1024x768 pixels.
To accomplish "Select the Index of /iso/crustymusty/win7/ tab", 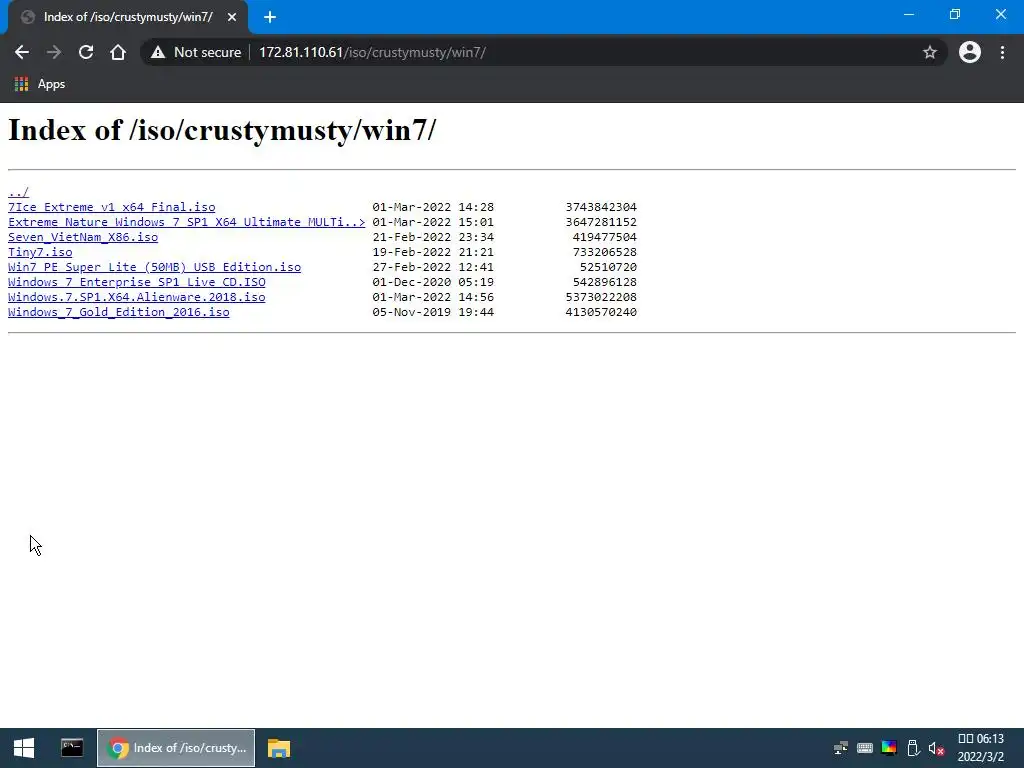I will [127, 18].
